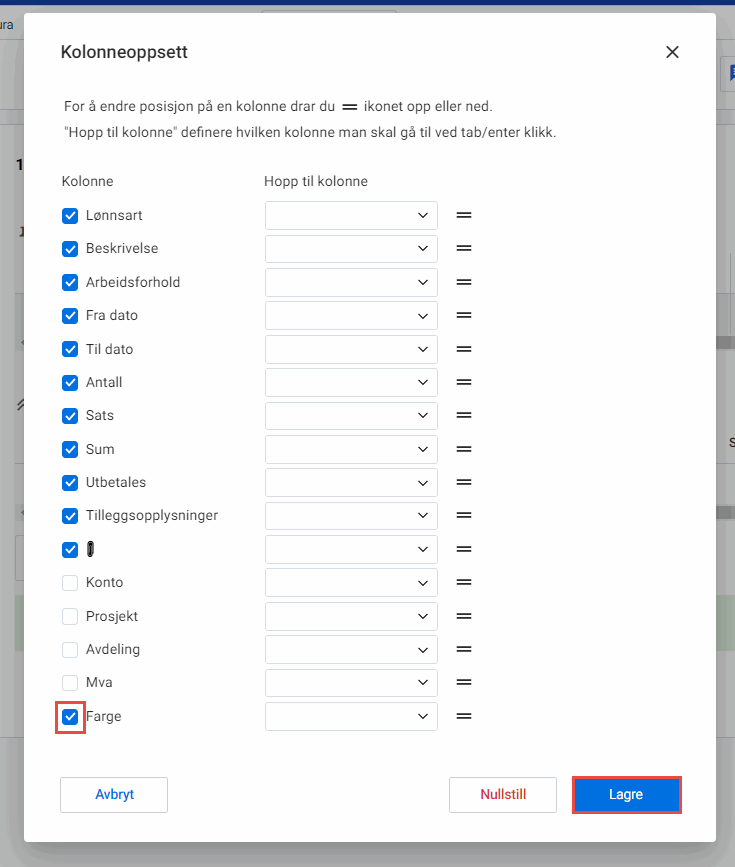The image size is (735, 867).
Task: Click the drag handle for Antall row
Action: click(x=464, y=382)
